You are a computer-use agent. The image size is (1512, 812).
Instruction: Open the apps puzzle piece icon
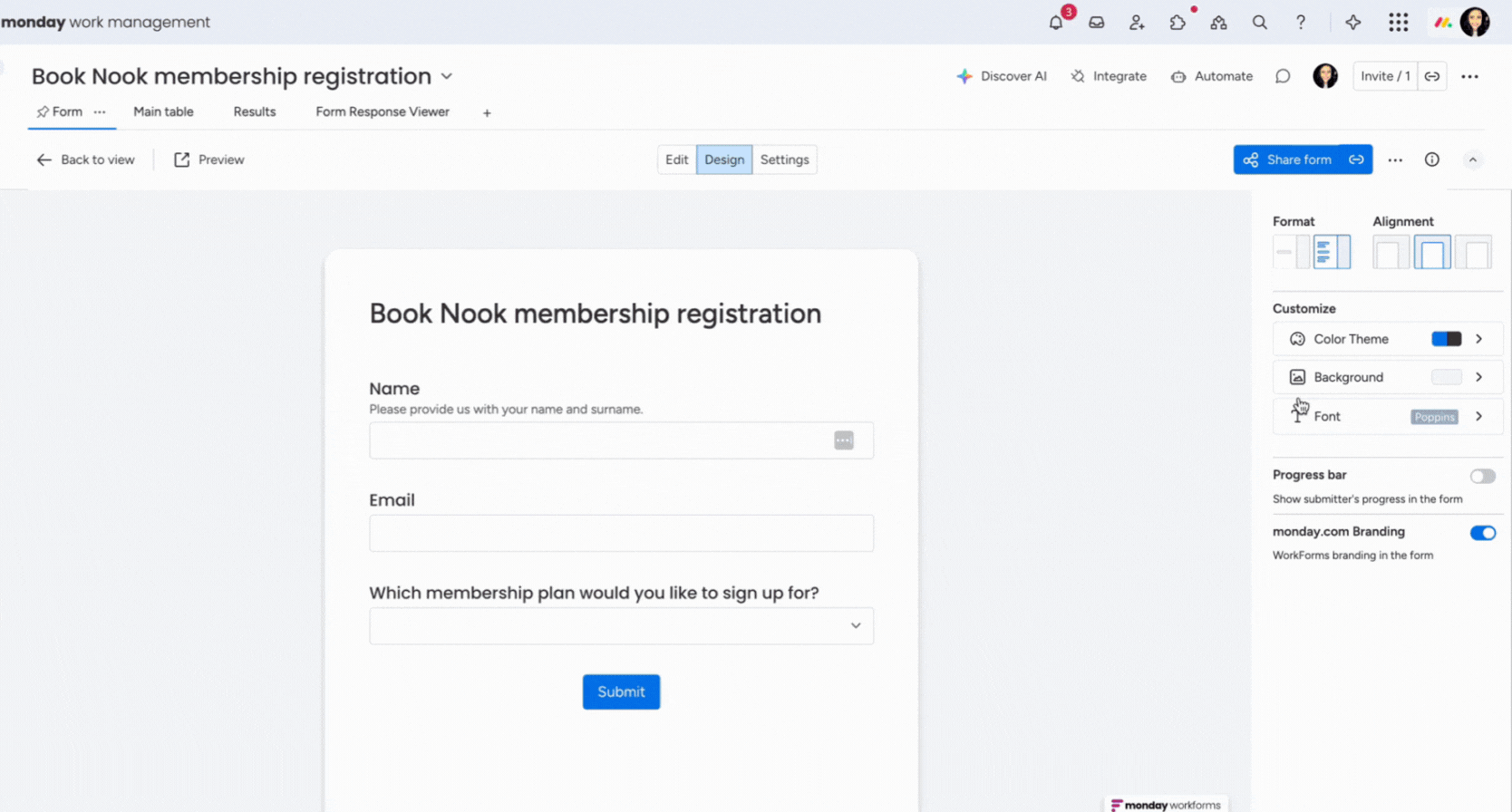[x=1178, y=23]
